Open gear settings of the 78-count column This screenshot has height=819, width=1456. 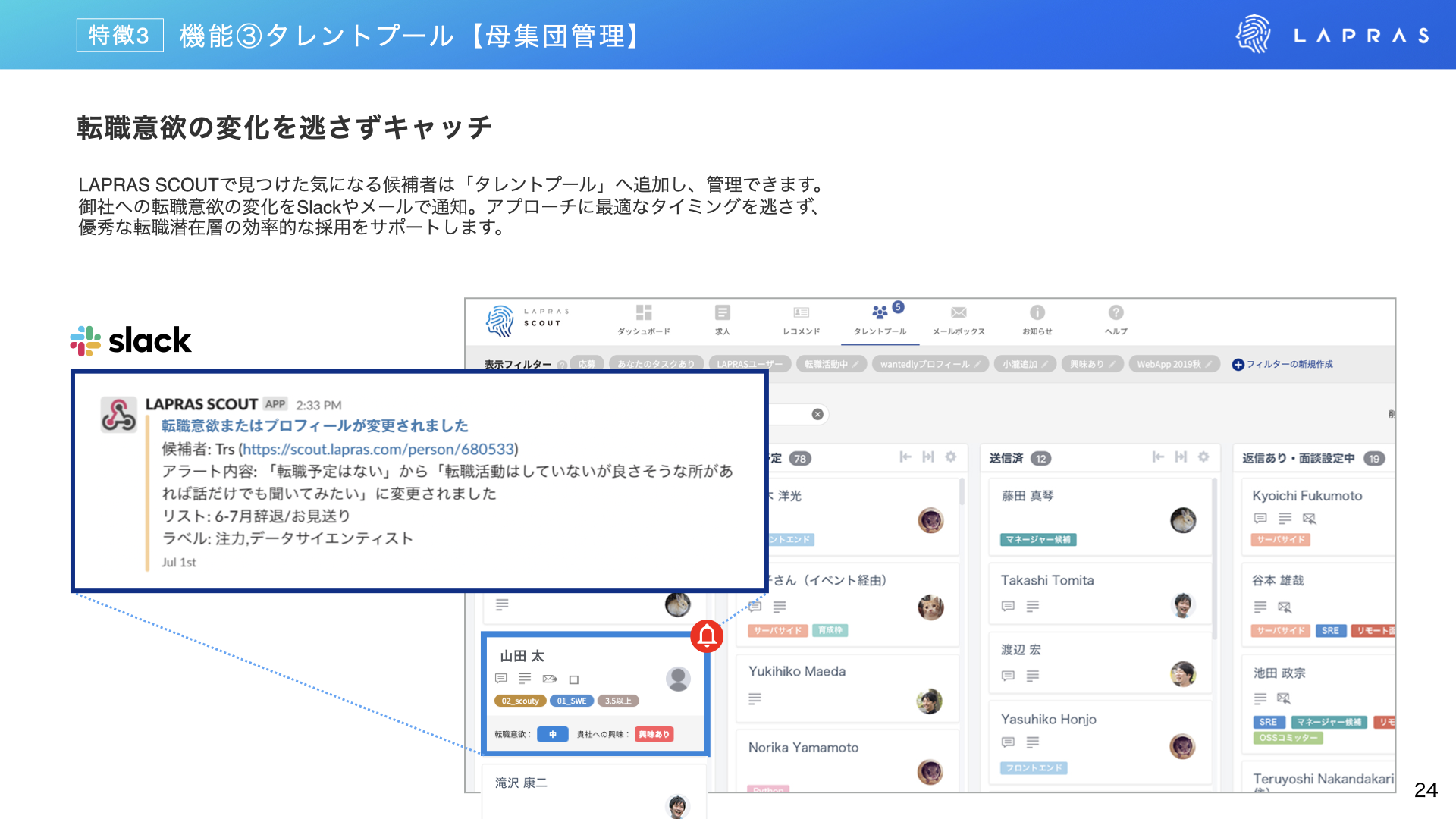pos(951,457)
